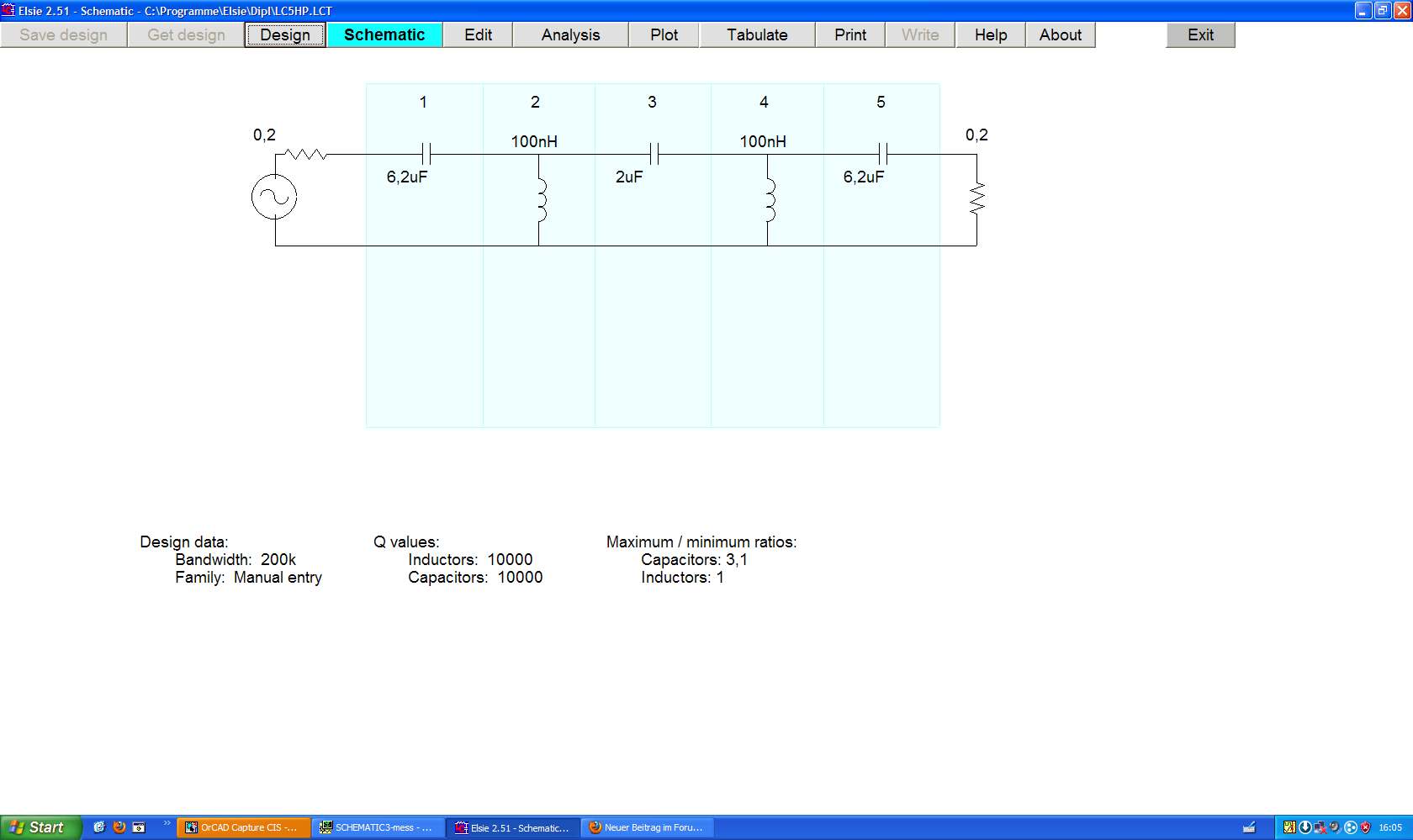Click the Inductors: 10000 Q value
1413x840 pixels.
tap(470, 559)
